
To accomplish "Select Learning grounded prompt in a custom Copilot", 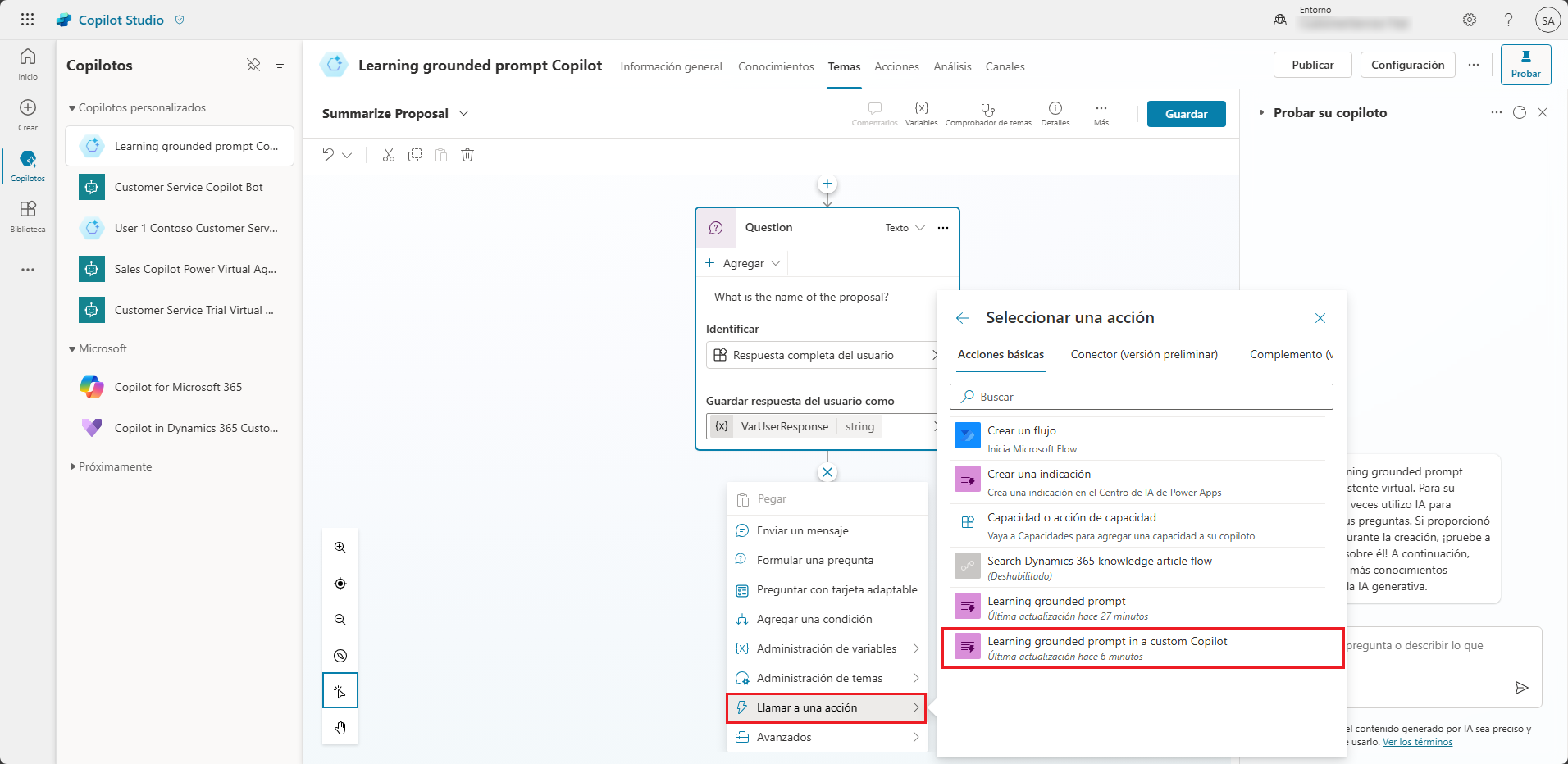I will coord(1143,648).
